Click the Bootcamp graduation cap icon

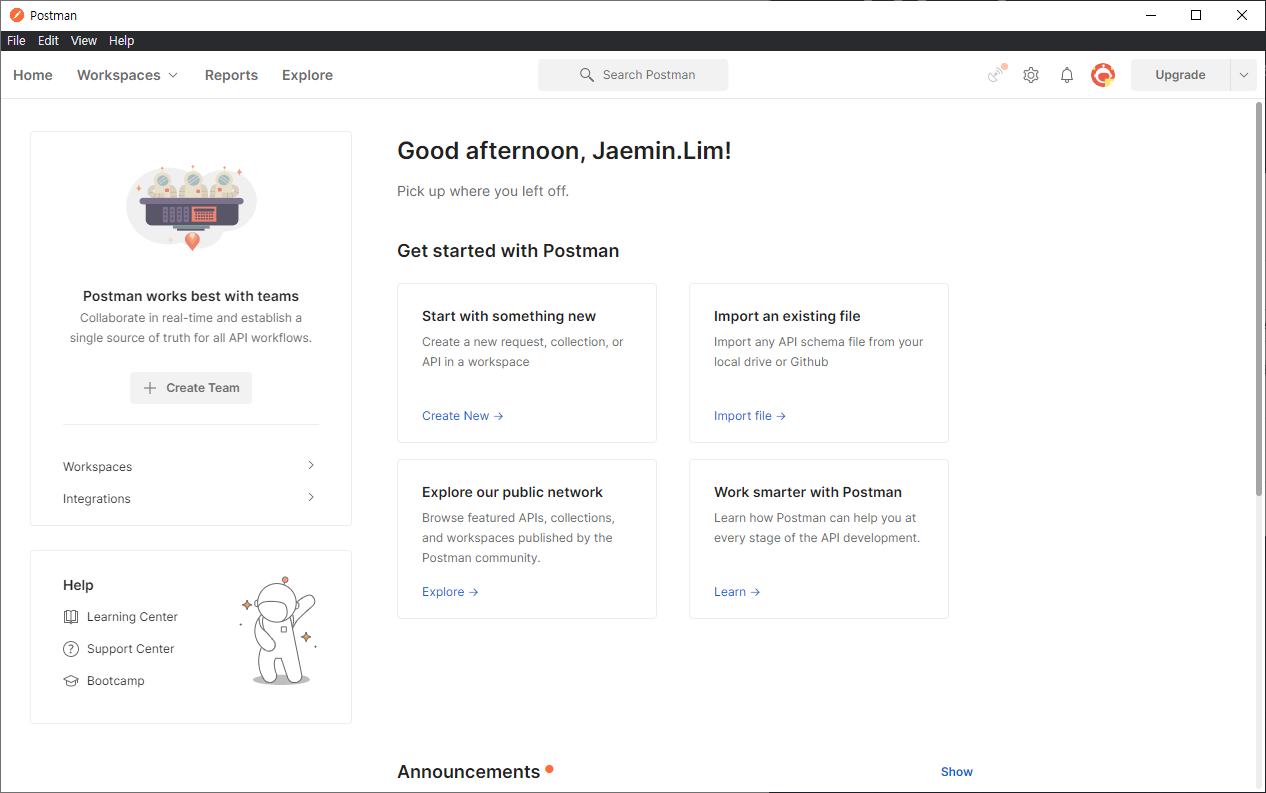71,681
